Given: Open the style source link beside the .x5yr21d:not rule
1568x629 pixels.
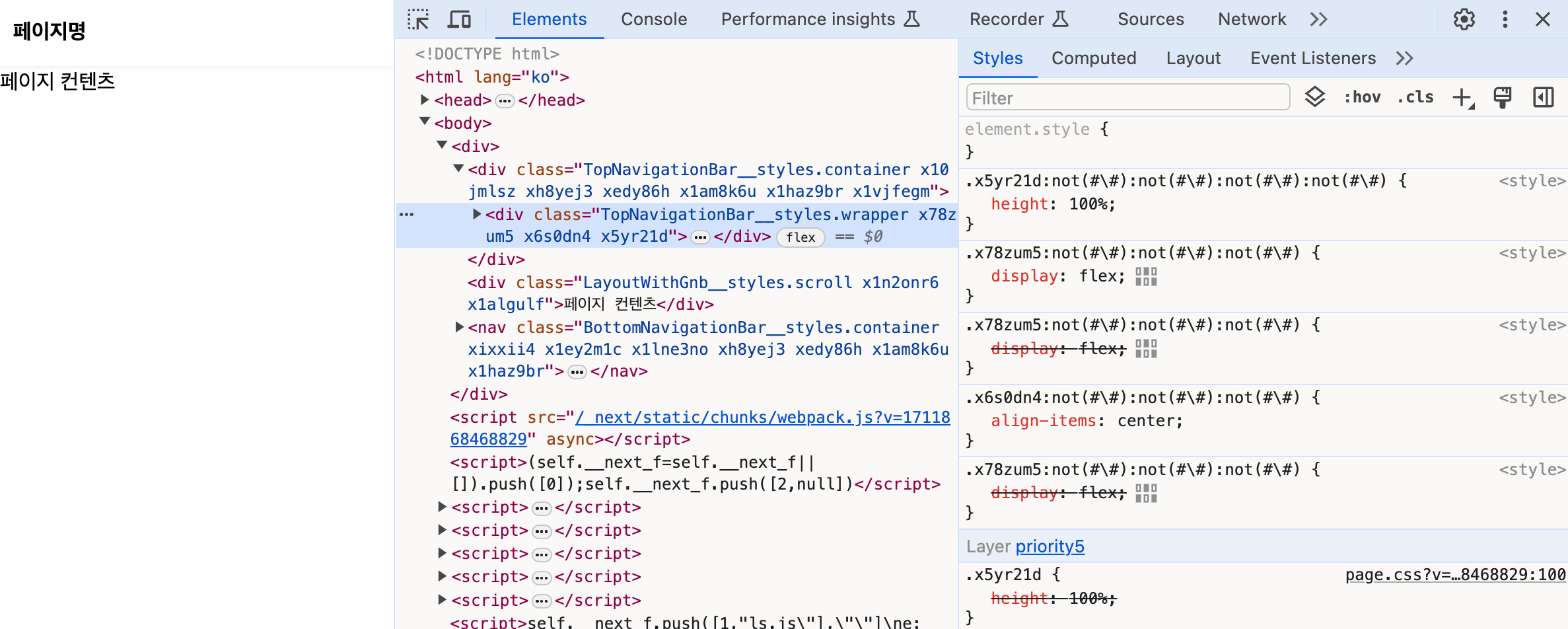Looking at the screenshot, I should (x=1532, y=181).
